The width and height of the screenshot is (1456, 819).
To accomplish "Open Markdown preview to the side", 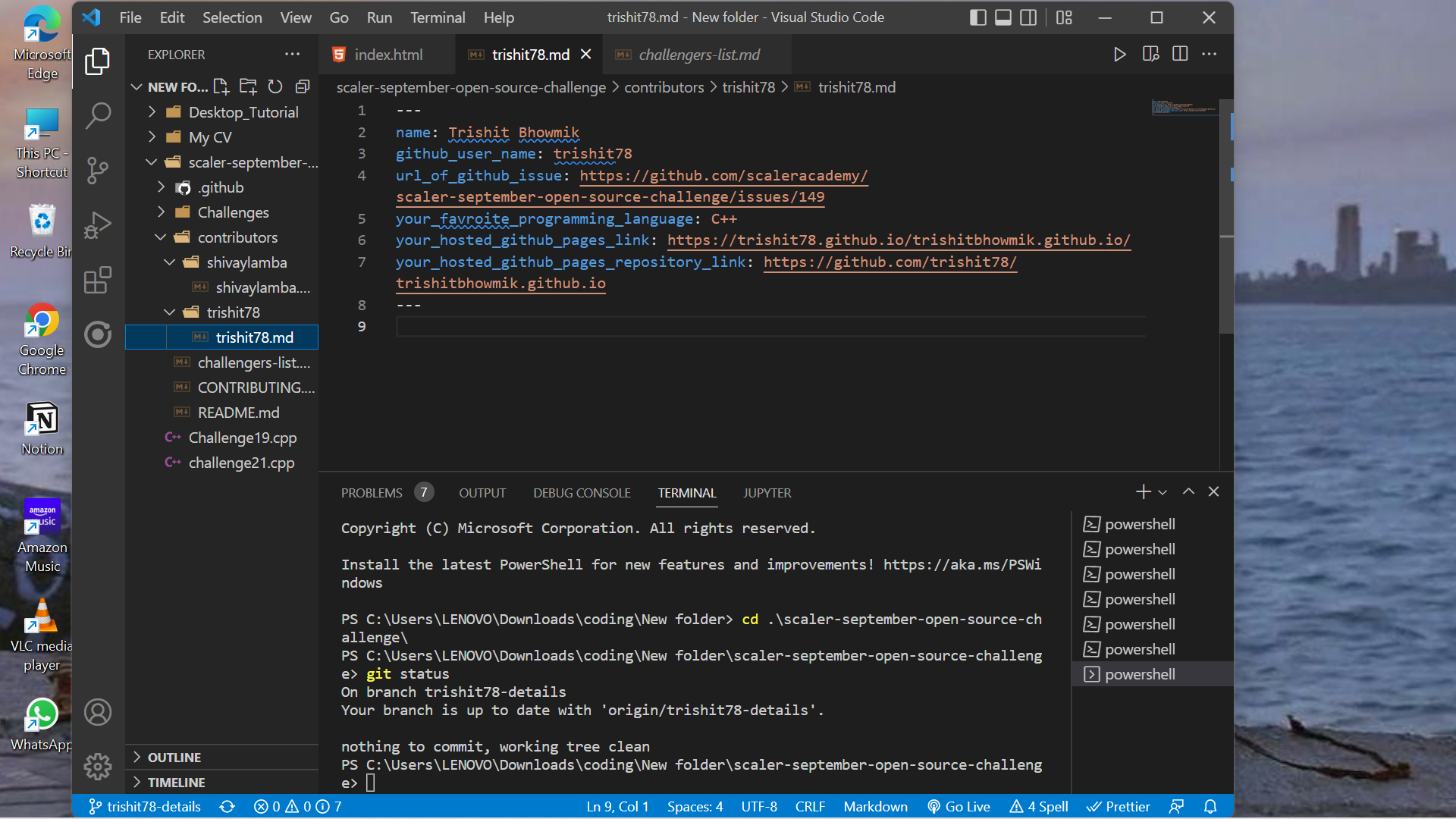I will (1150, 54).
